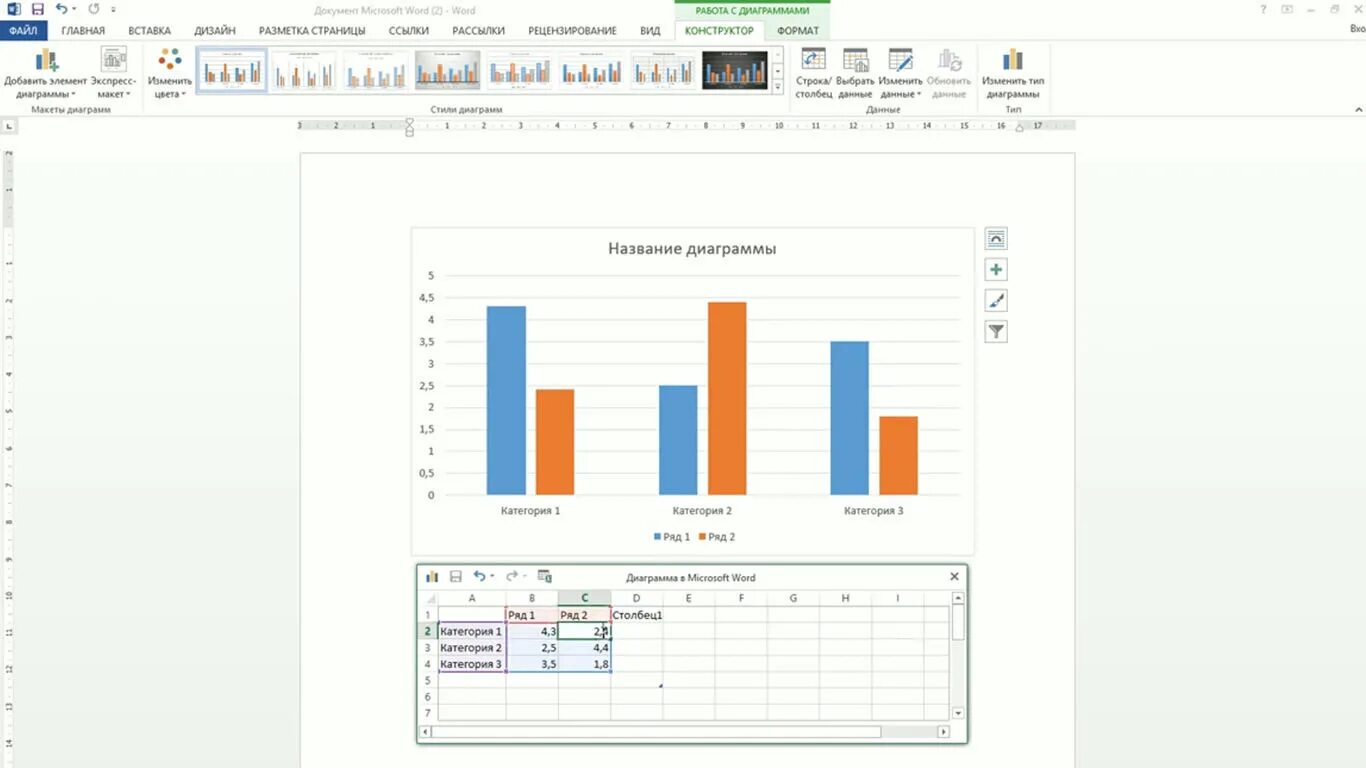Click the Save icon in Word's quick access toolbar
The image size is (1366, 768).
(38, 9)
